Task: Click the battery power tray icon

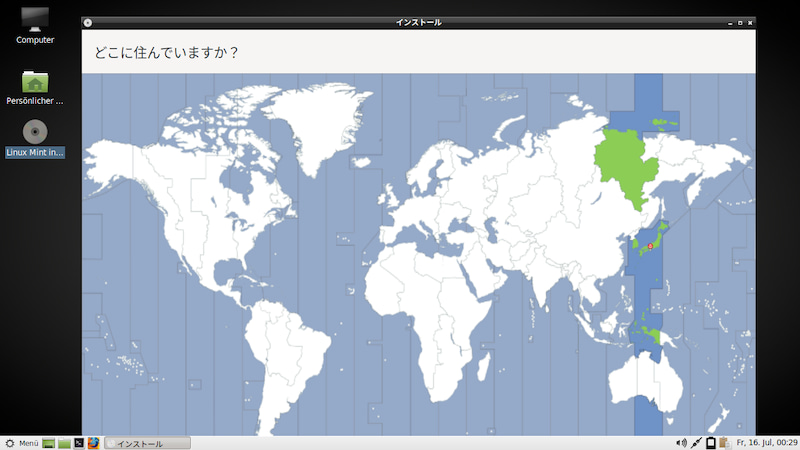Action: tap(710, 443)
